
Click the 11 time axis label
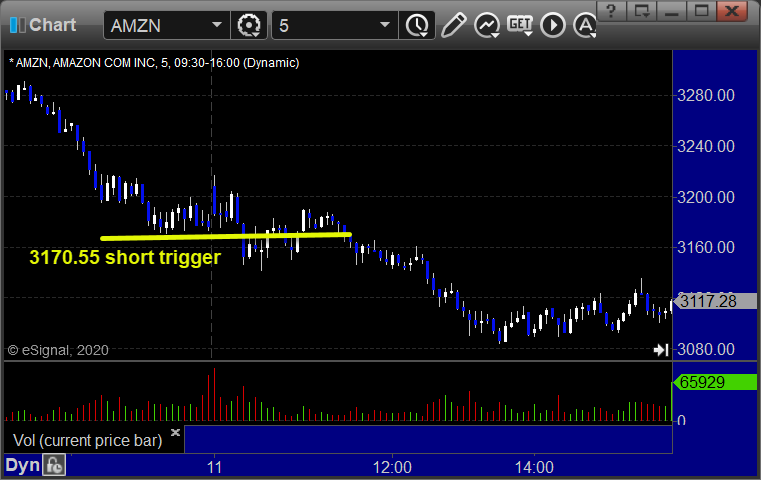pyautogui.click(x=214, y=467)
